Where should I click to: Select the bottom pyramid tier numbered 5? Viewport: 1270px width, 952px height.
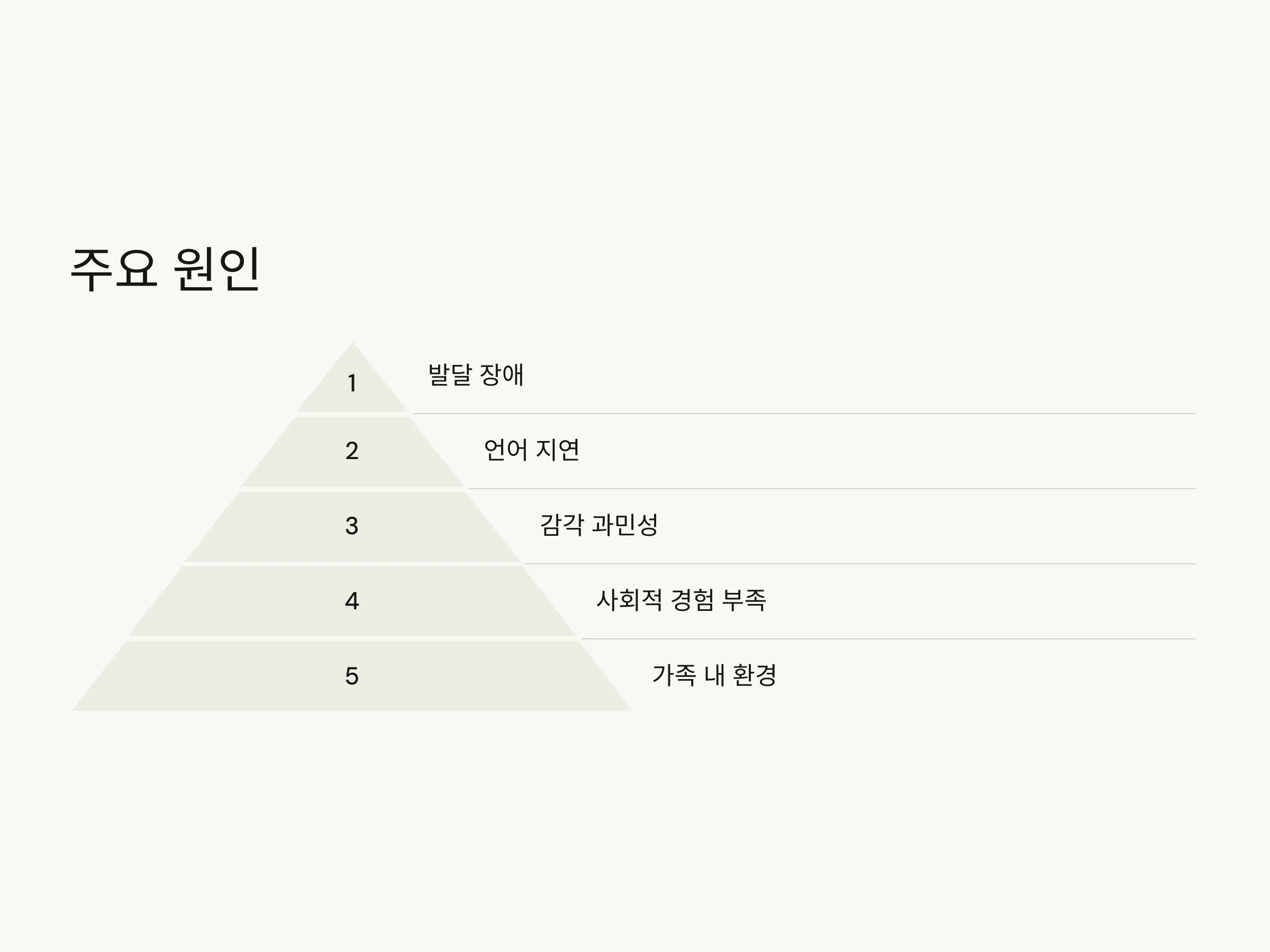coord(352,676)
